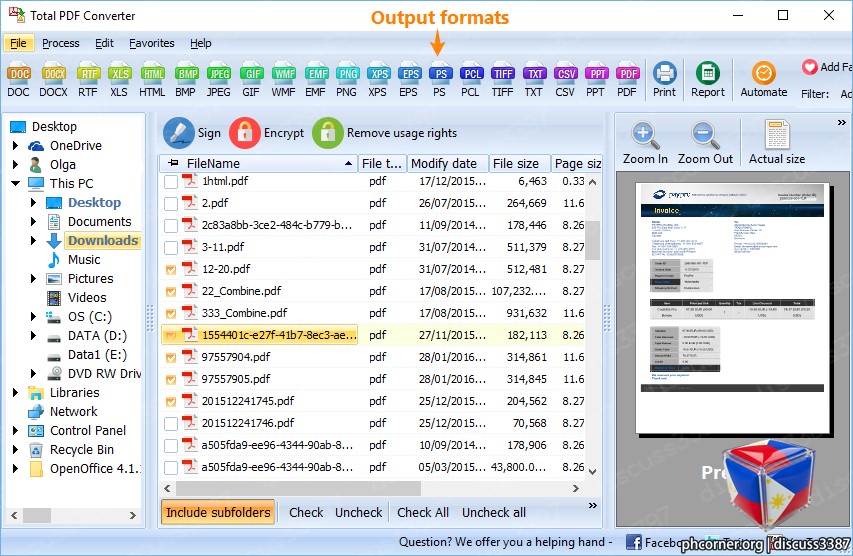Click the Uncheck button
The width and height of the screenshot is (853, 556).
[x=358, y=512]
